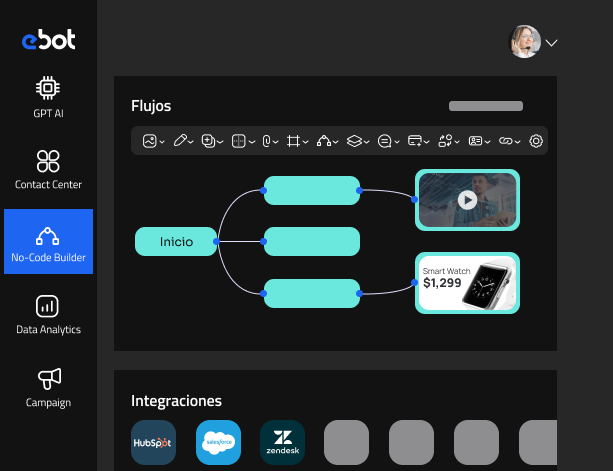This screenshot has height=471, width=613.
Task: Select the image insert tool
Action: coord(150,141)
